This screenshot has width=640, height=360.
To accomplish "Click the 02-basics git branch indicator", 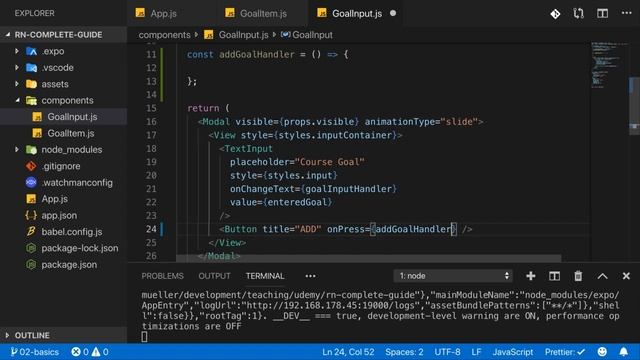I will pos(34,352).
